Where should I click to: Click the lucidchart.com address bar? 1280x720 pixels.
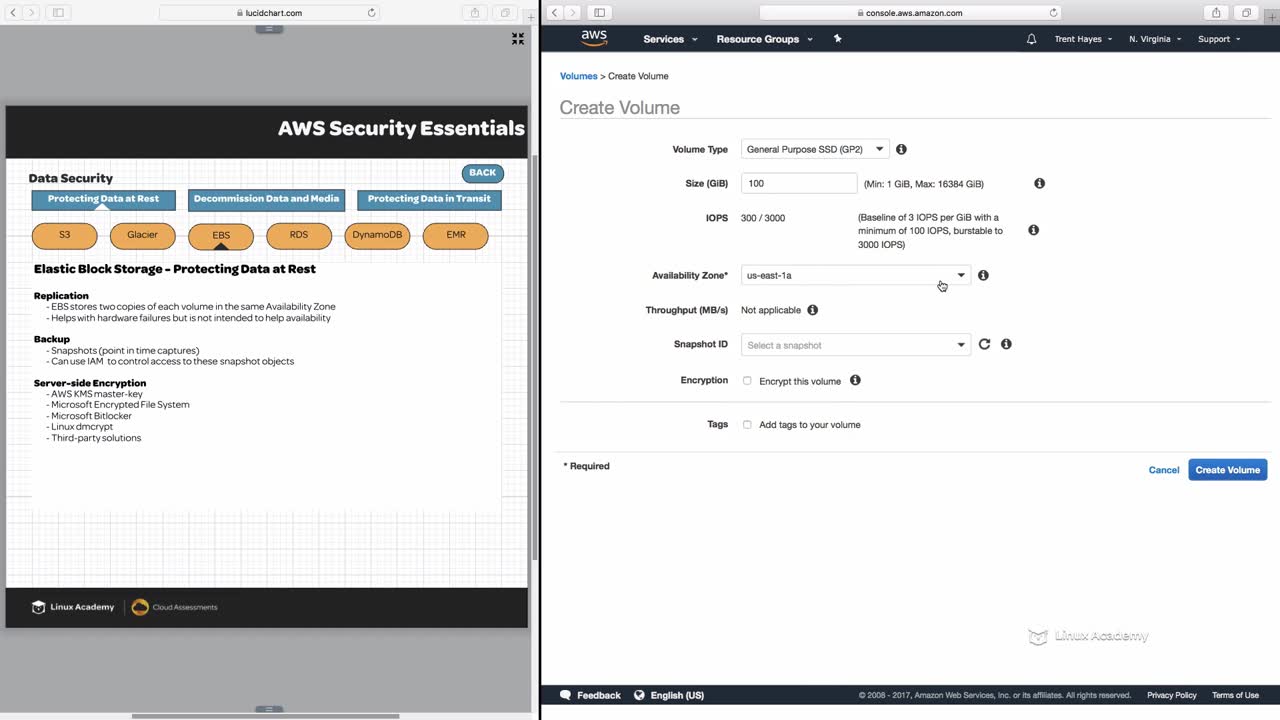(269, 13)
